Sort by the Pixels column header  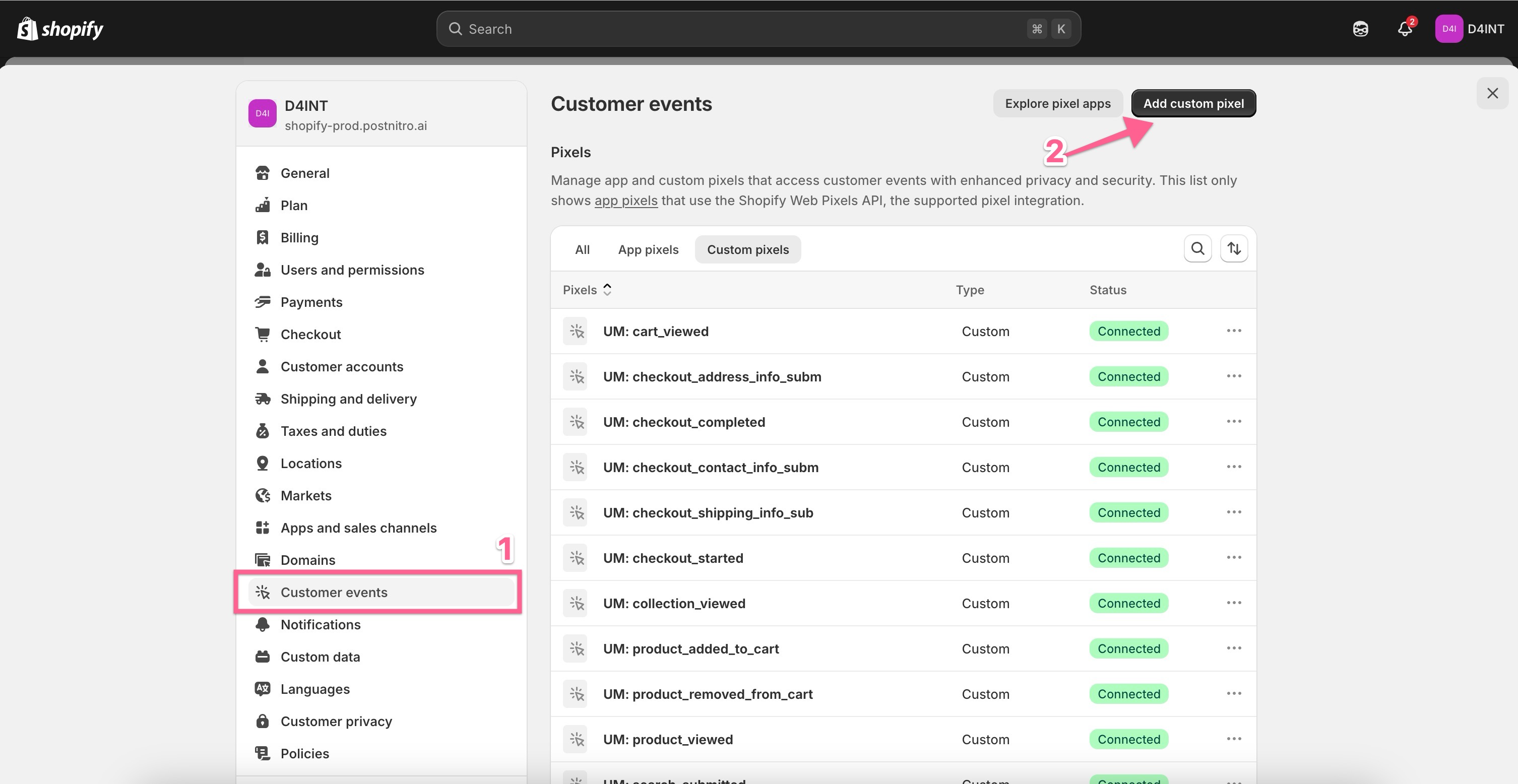[587, 290]
